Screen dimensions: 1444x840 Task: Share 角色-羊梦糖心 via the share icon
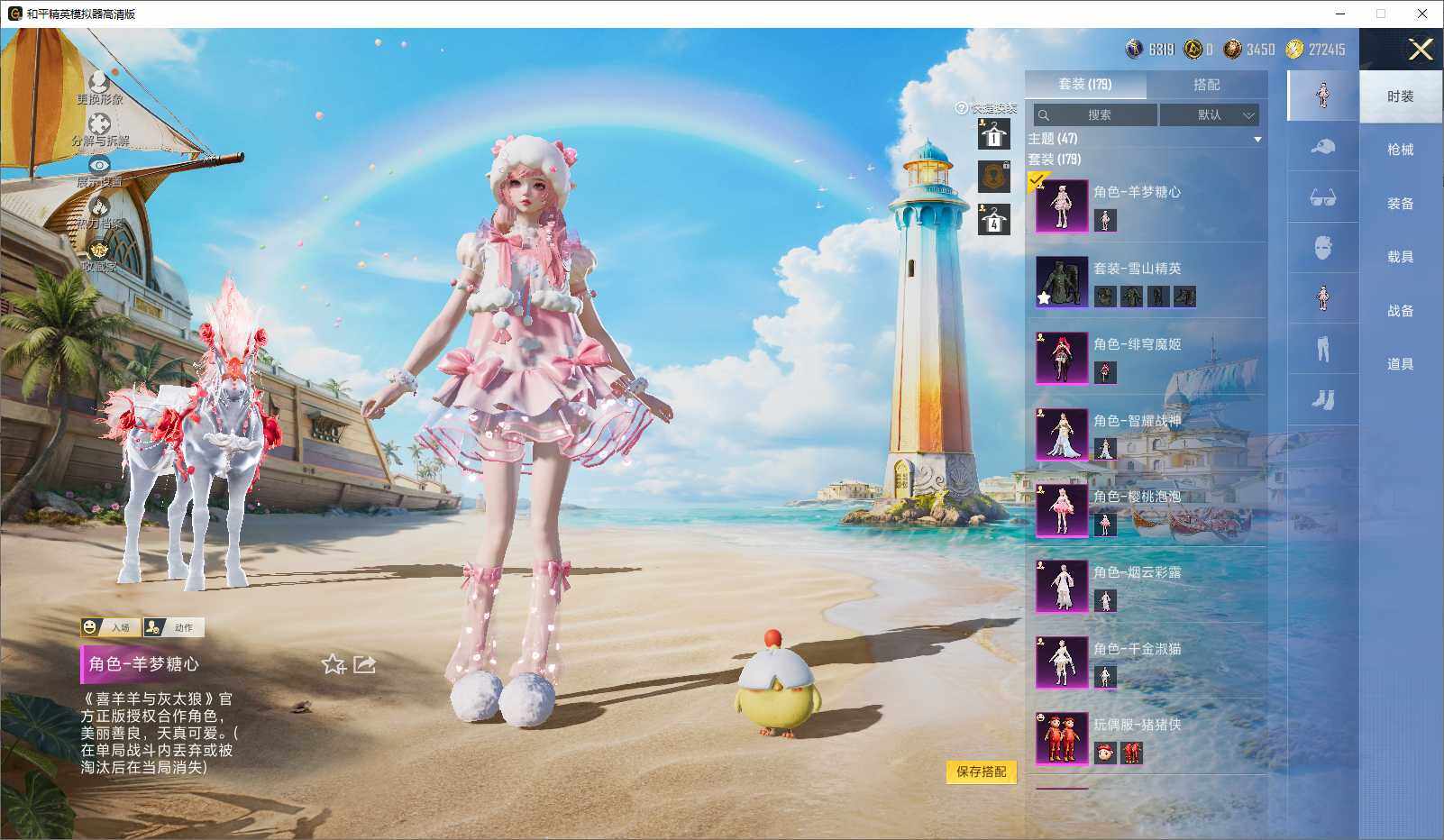coord(364,664)
